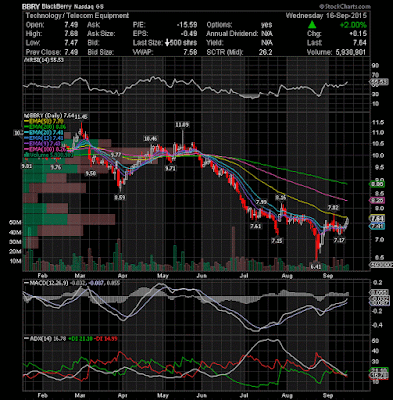The image size is (393, 400).
Task: Click the Annual Dividend label
Action: [232, 34]
